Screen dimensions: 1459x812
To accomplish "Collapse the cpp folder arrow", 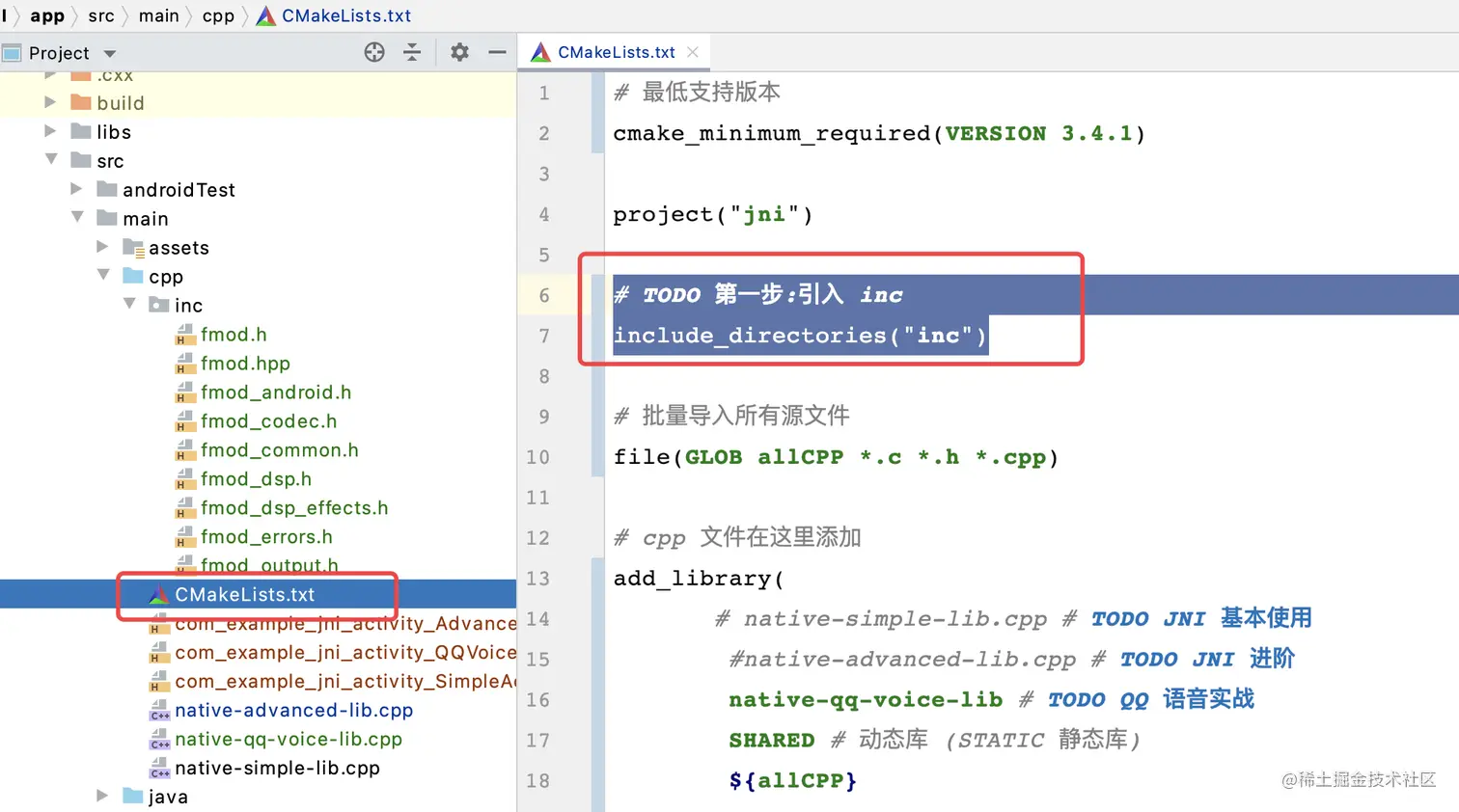I will click(x=103, y=275).
